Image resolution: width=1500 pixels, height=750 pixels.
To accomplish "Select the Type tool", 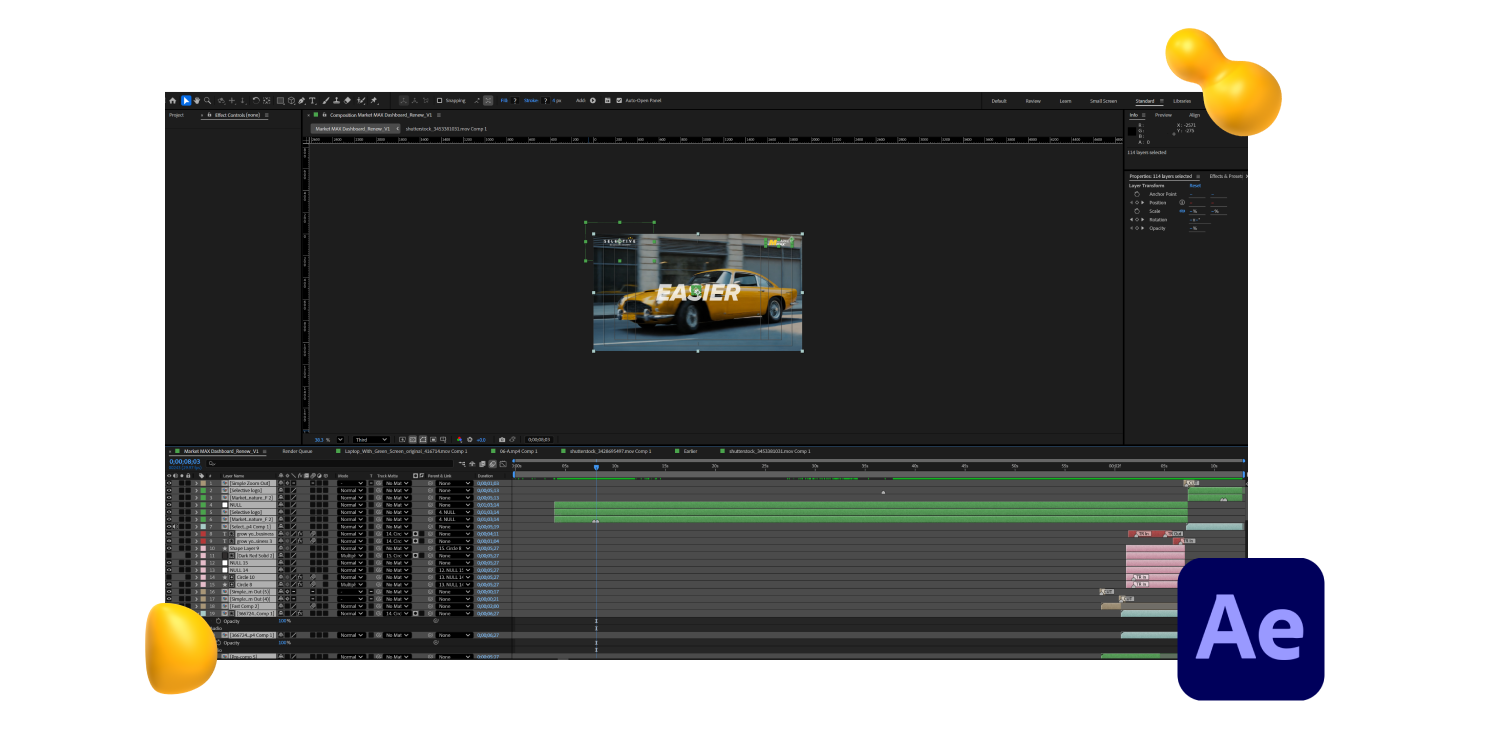I will [x=313, y=101].
